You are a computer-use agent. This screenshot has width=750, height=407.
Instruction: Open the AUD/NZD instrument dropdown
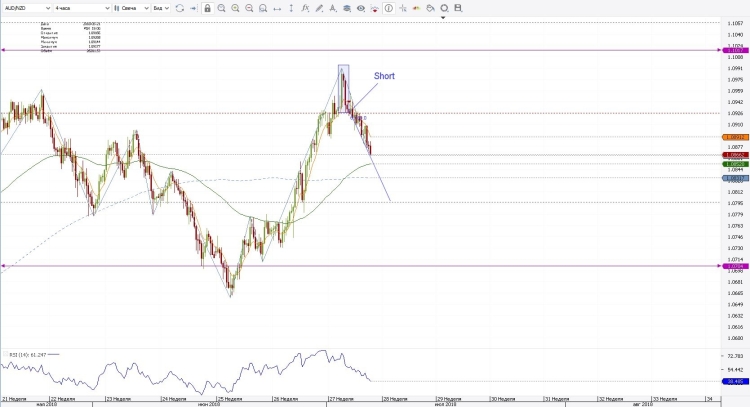(27, 8)
